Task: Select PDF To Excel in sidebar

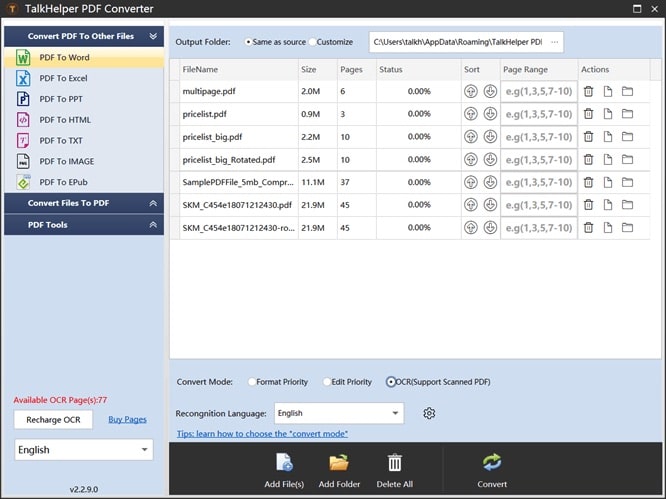Action: (63, 78)
